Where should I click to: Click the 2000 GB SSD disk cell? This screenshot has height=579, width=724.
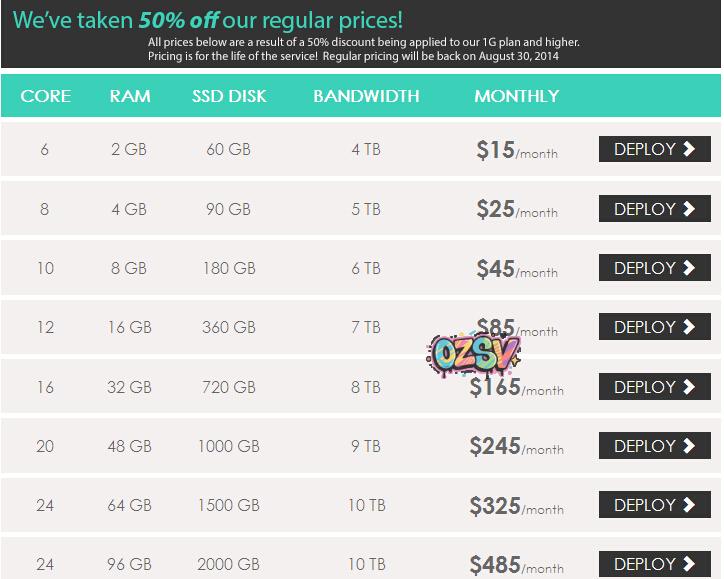[229, 564]
